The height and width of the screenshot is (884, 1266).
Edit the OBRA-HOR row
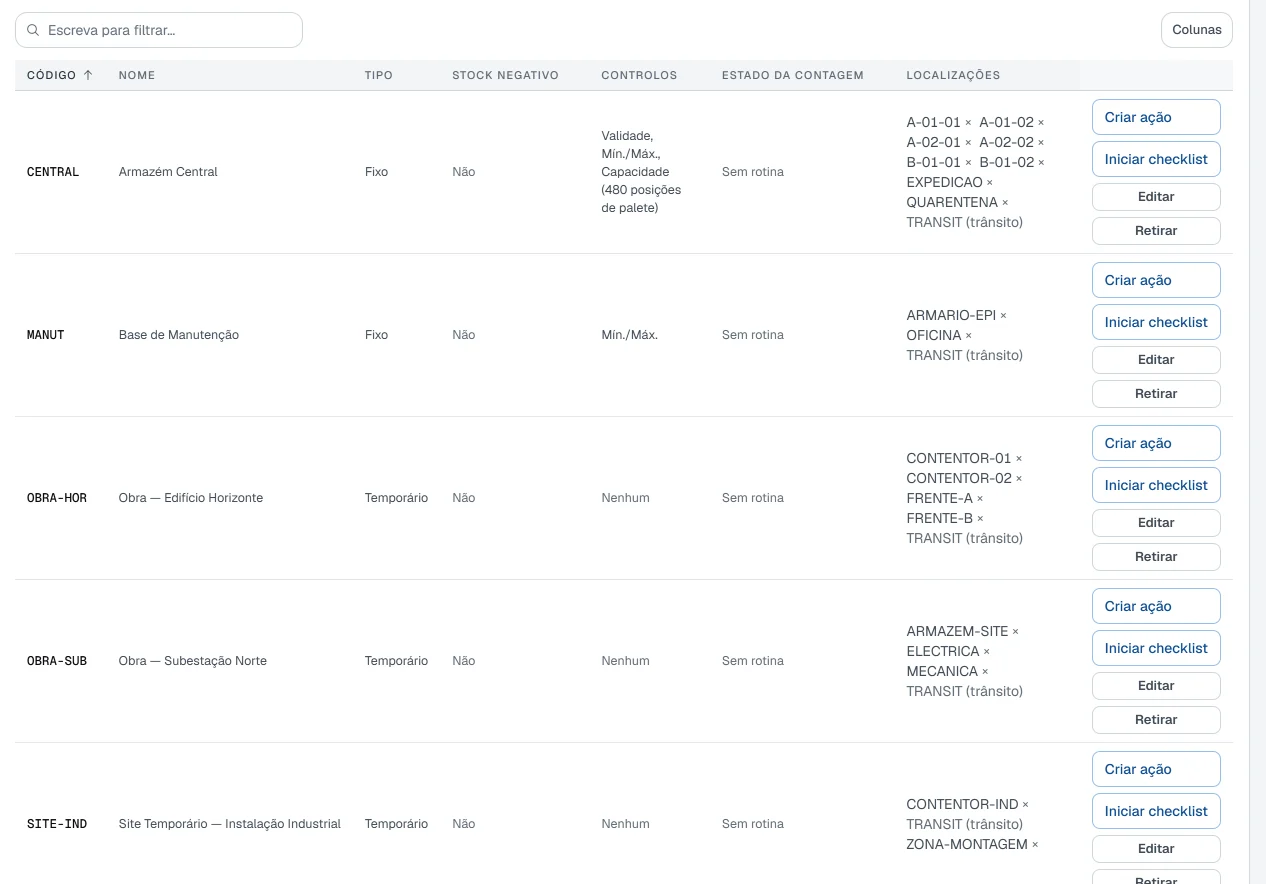pos(1156,523)
